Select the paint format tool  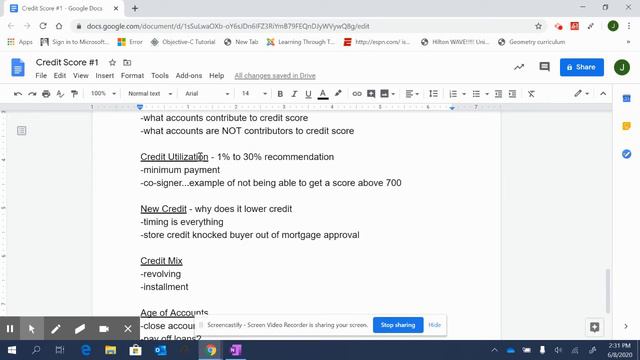(74, 94)
